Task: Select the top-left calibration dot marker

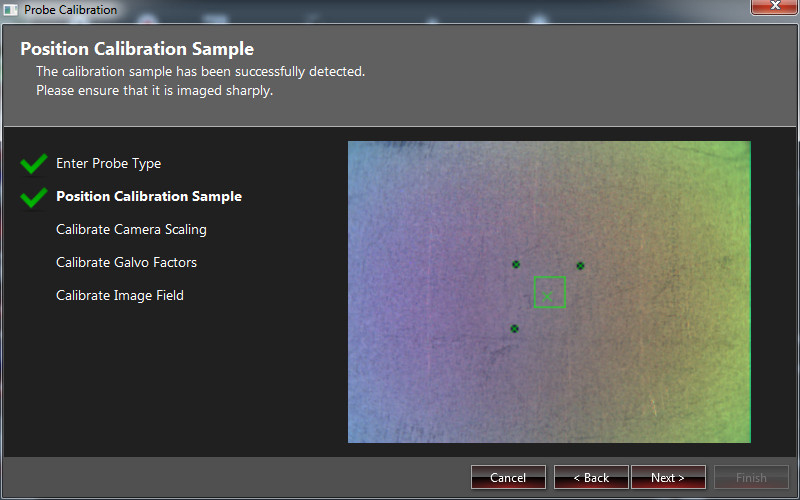Action: 516,264
